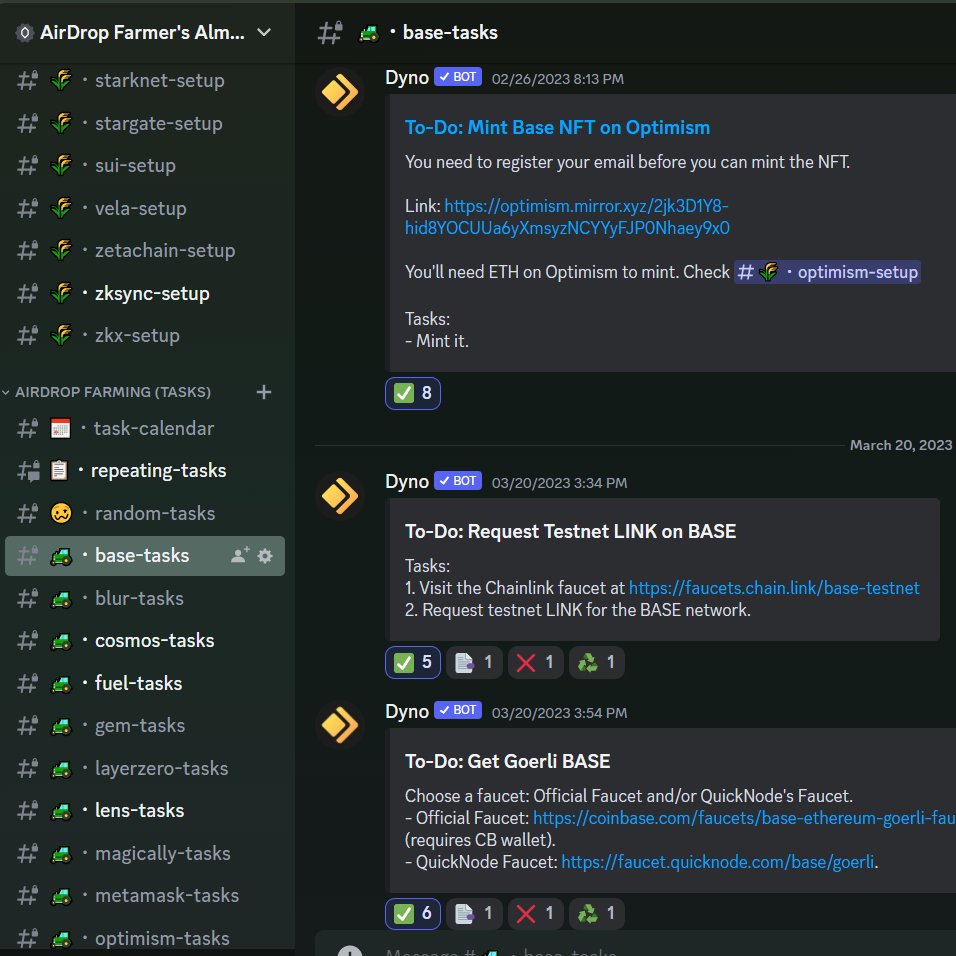Click Dyno's avatar on the 3:54 PM message

click(340, 726)
